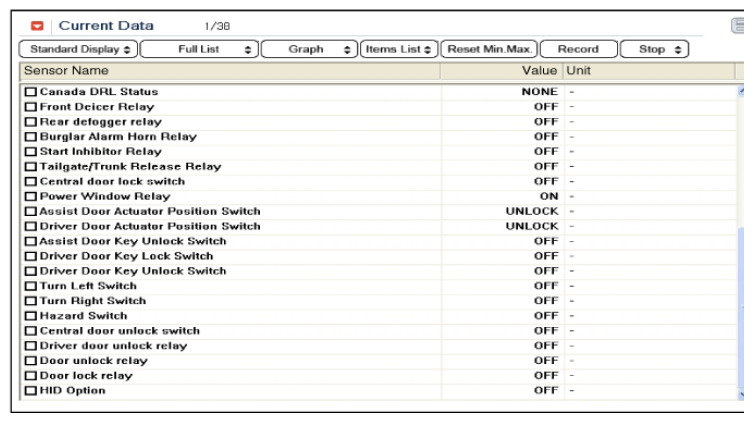The height and width of the screenshot is (423, 753).
Task: Open the Items List dropdown
Action: click(x=399, y=49)
